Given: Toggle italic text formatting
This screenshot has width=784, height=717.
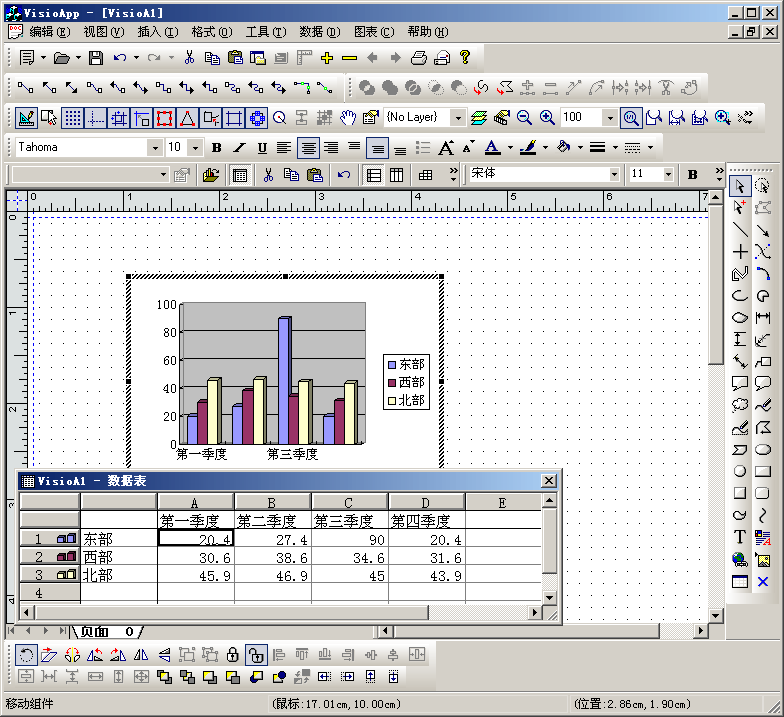Looking at the screenshot, I should point(239,148).
